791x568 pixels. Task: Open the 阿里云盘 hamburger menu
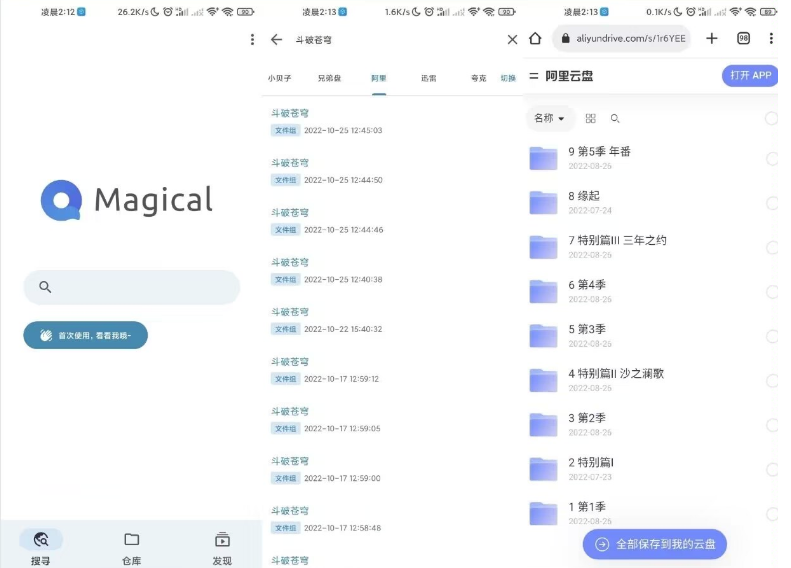coord(534,76)
